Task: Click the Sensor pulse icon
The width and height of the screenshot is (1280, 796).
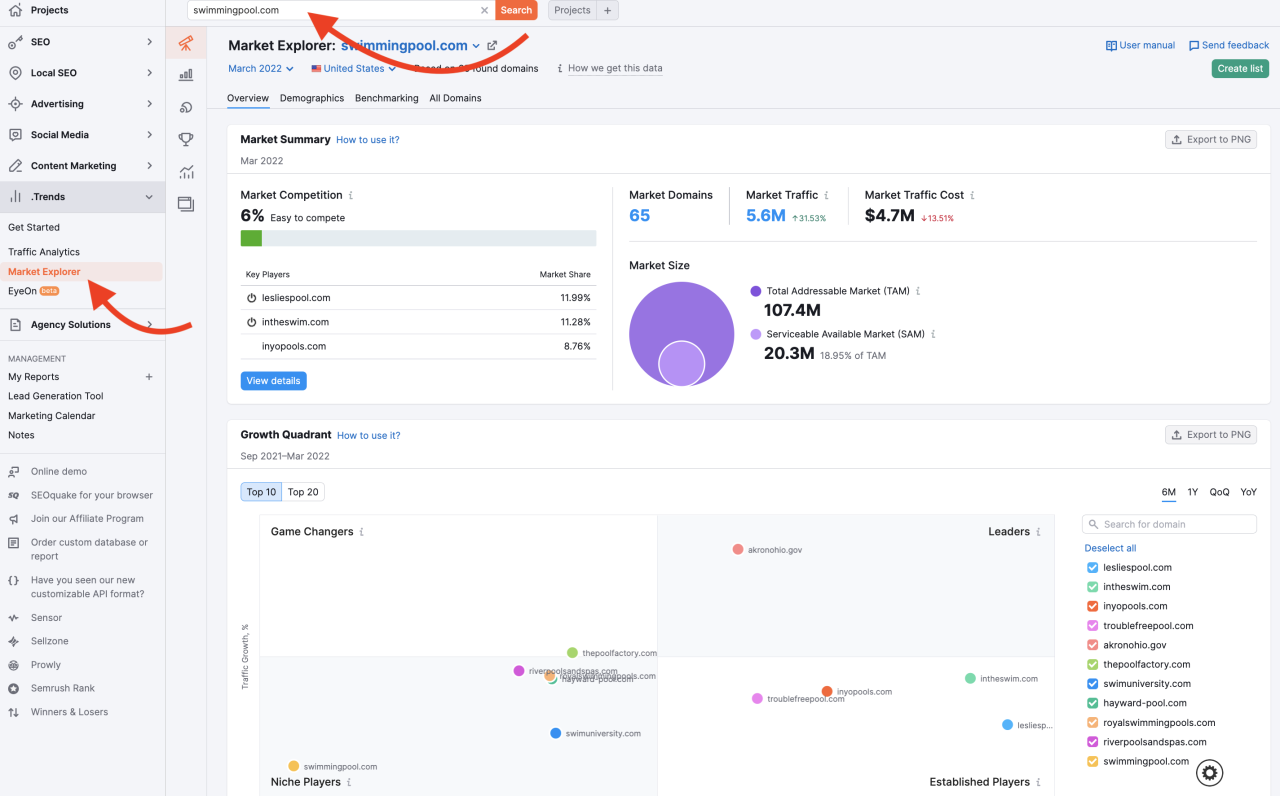Action: [14, 618]
